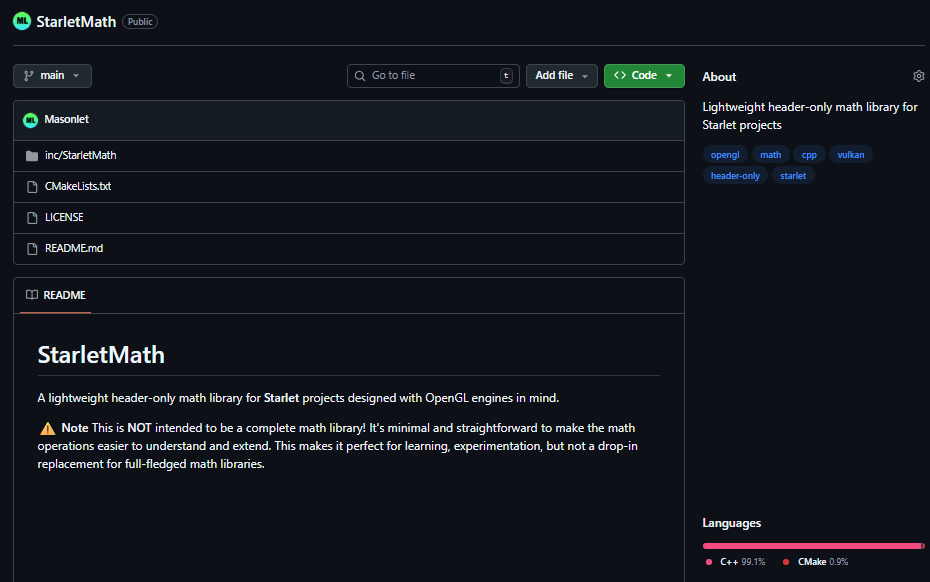Click the file icon beside README.md
This screenshot has height=582, width=930.
(x=33, y=248)
